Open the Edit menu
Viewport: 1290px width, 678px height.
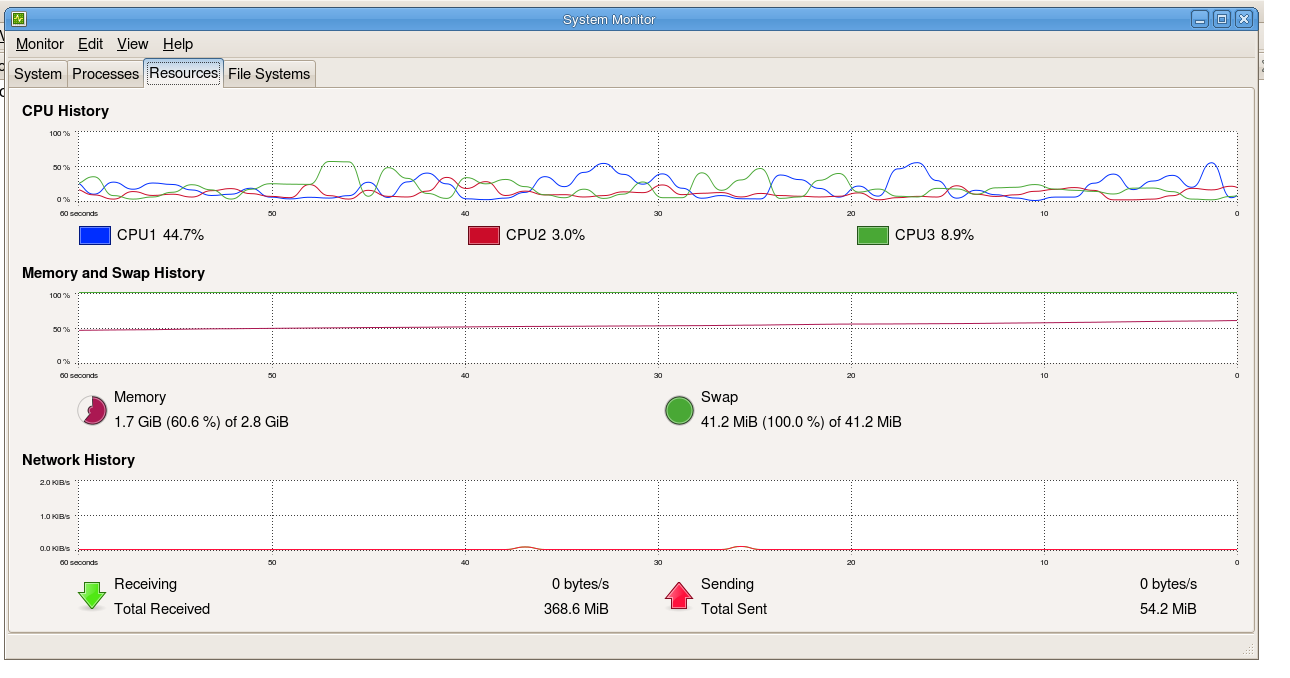[x=90, y=44]
